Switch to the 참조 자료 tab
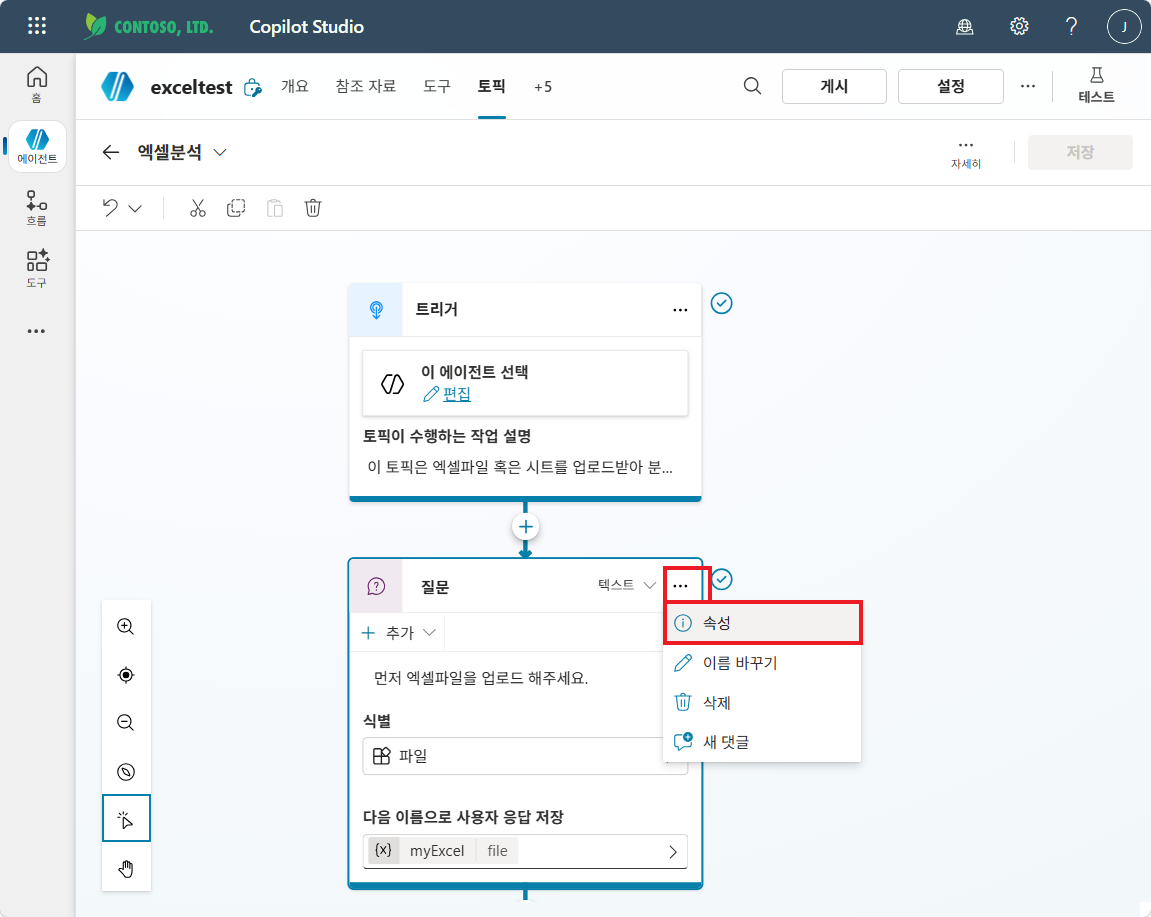 [x=366, y=86]
